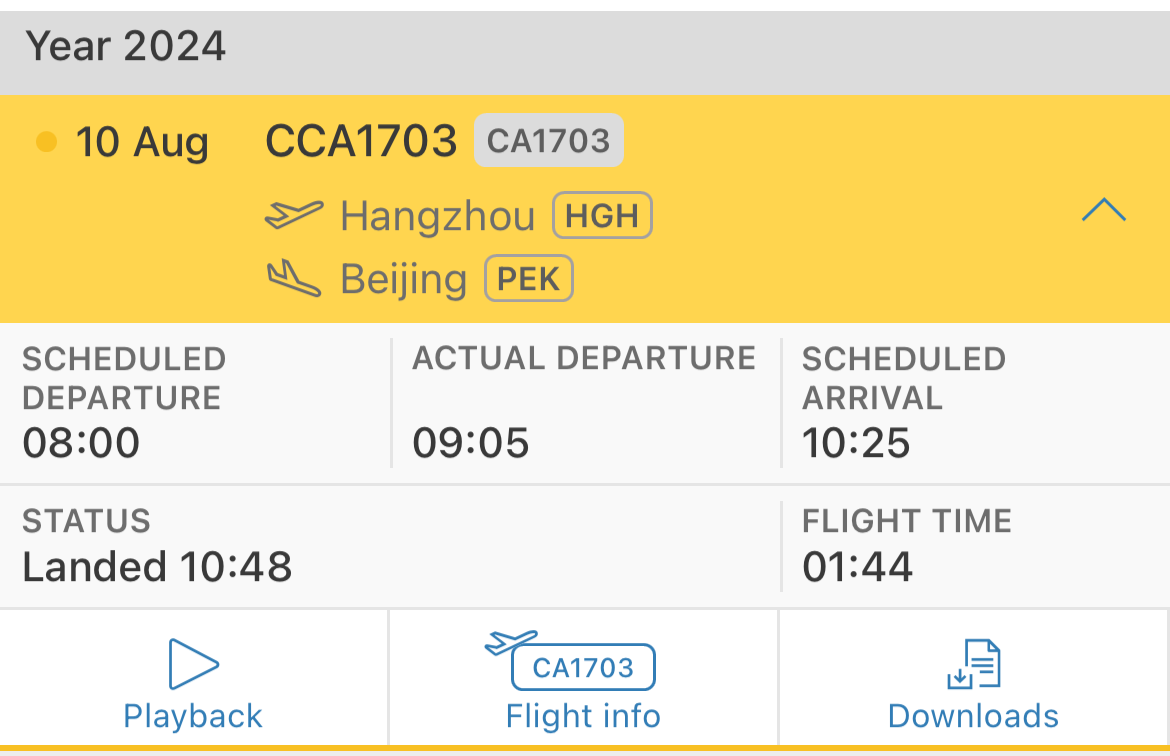Select the HGH airport code badge
Image resolution: width=1170 pixels, height=756 pixels.
[x=602, y=216]
